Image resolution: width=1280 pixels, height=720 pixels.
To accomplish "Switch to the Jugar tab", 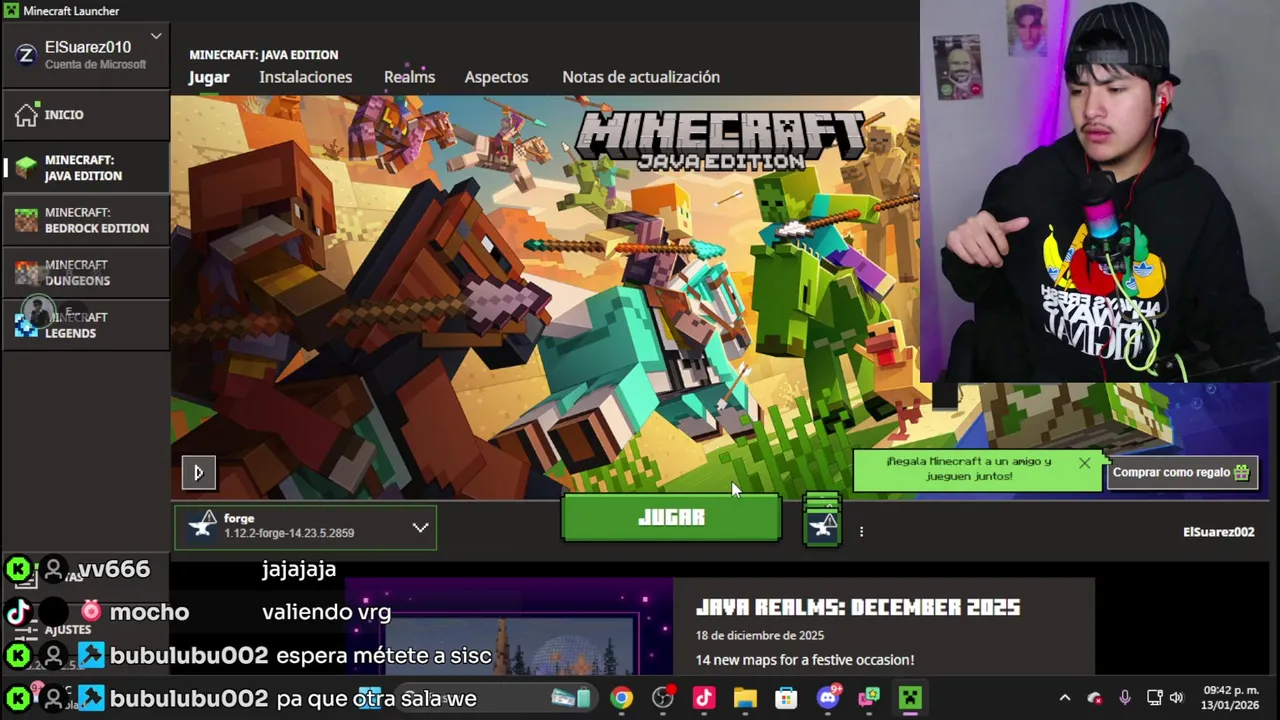I will 209,77.
